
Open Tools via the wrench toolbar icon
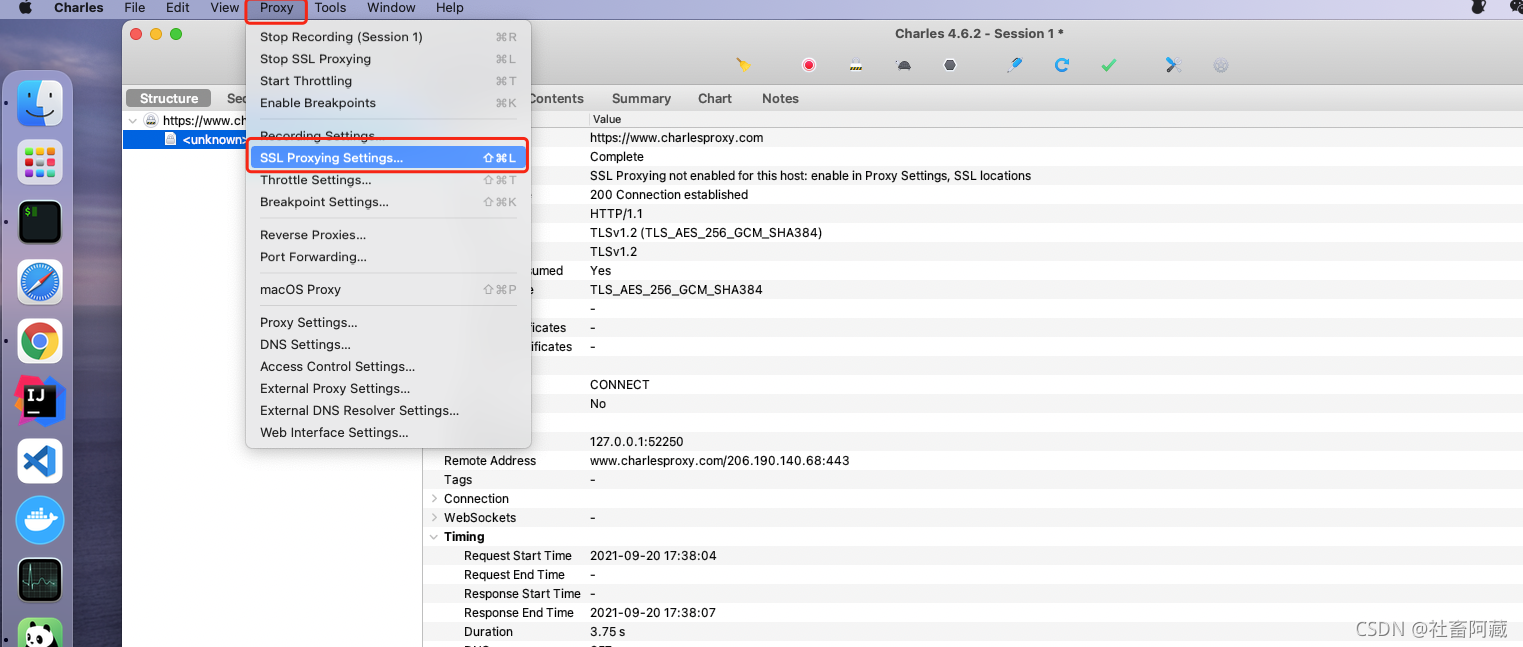coord(1173,65)
